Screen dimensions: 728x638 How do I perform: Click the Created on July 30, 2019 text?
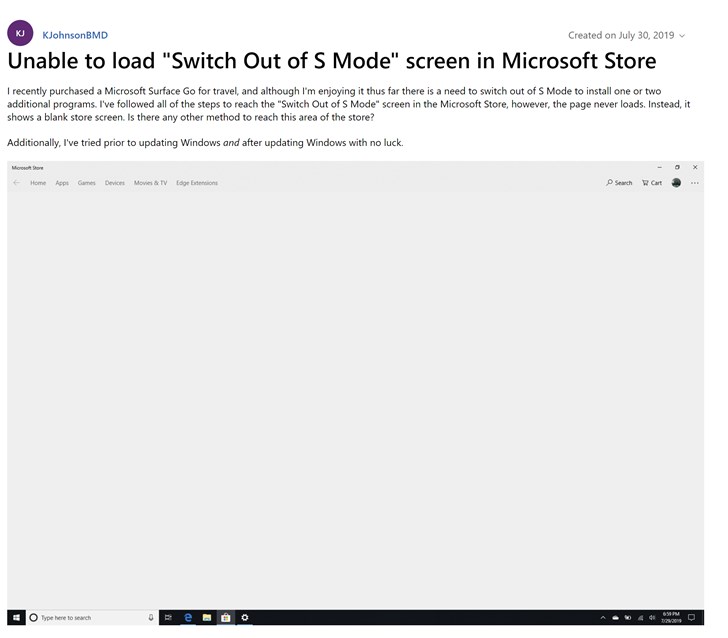pyautogui.click(x=621, y=36)
